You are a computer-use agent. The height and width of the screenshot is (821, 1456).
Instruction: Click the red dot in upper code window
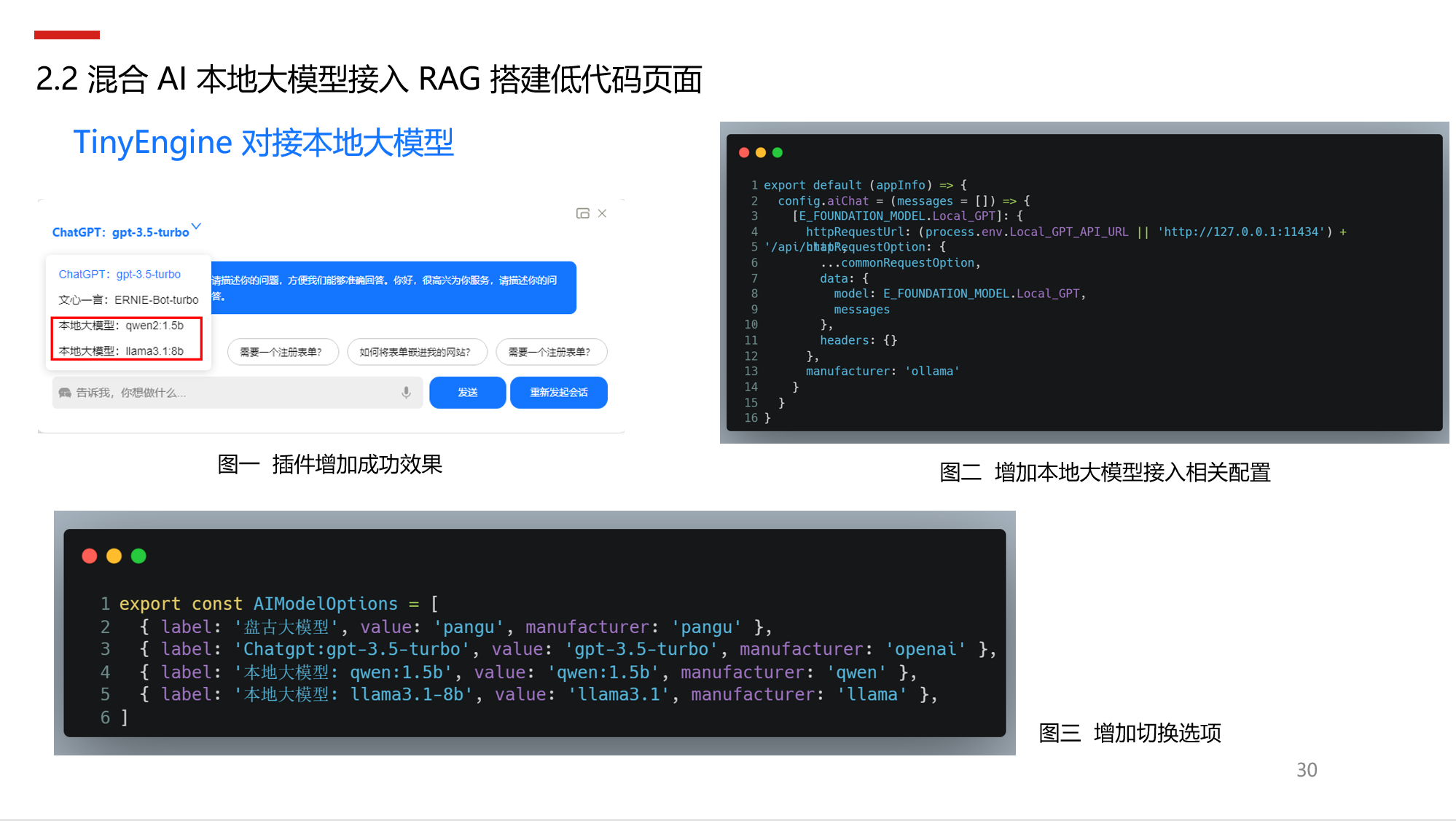click(x=744, y=152)
